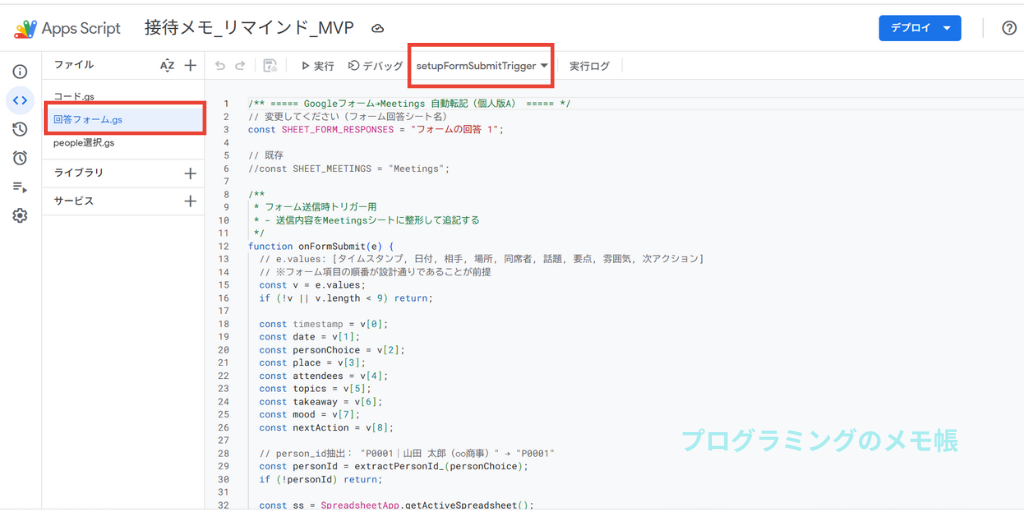Sort files with the AZ icon
1024x512 pixels.
click(167, 66)
